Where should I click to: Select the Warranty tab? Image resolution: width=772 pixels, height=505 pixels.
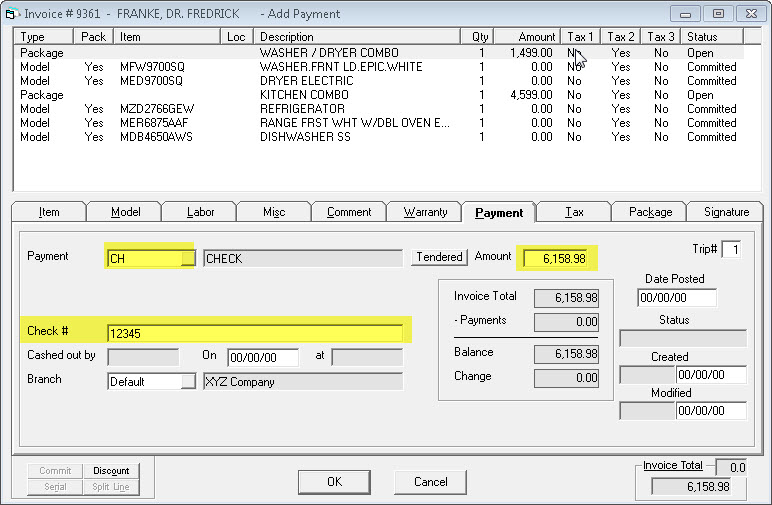coord(425,212)
